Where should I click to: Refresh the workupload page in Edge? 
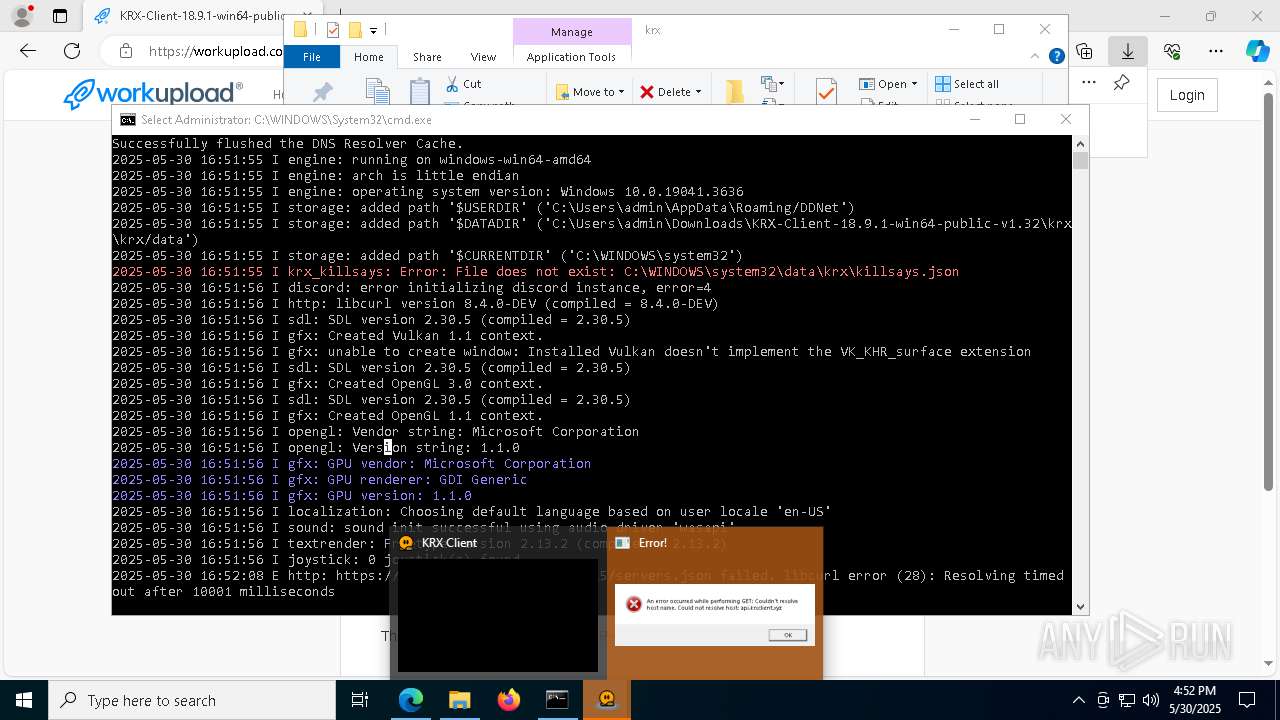72,51
